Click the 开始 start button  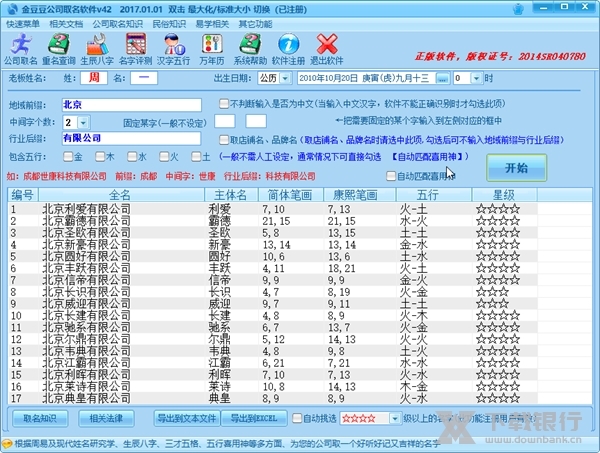pos(516,168)
